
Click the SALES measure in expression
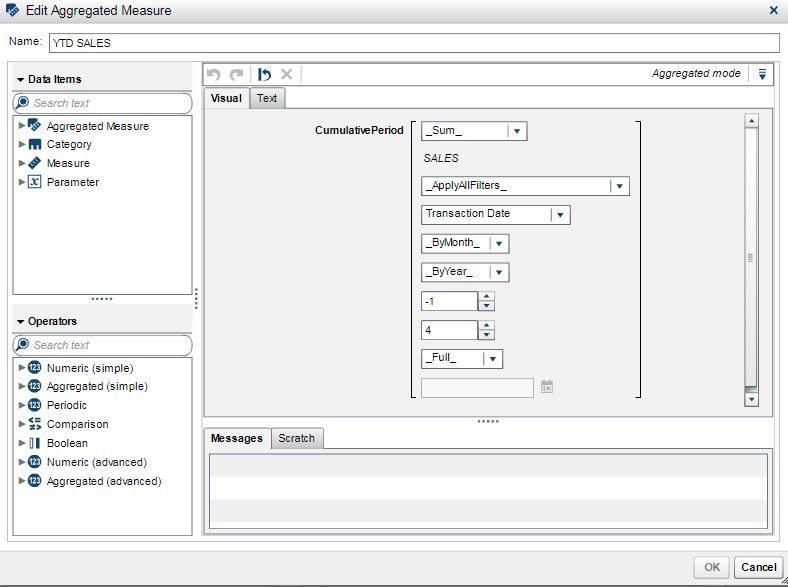(x=441, y=158)
